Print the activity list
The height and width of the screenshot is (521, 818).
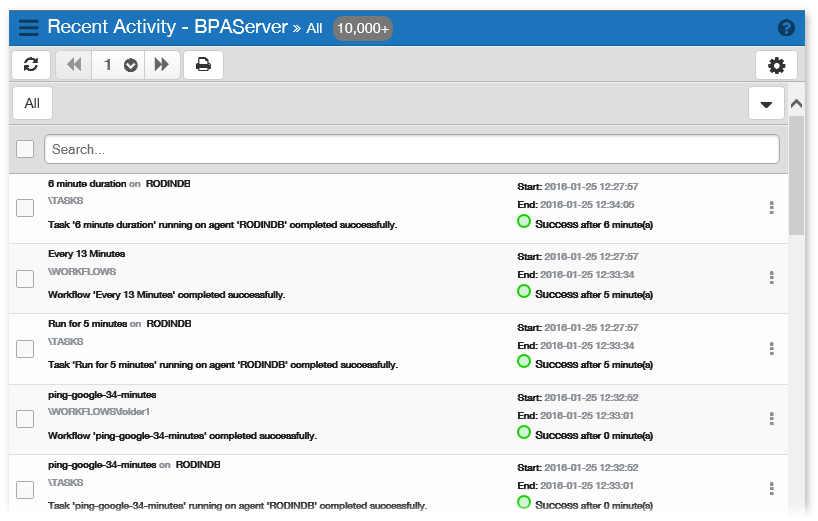[203, 65]
